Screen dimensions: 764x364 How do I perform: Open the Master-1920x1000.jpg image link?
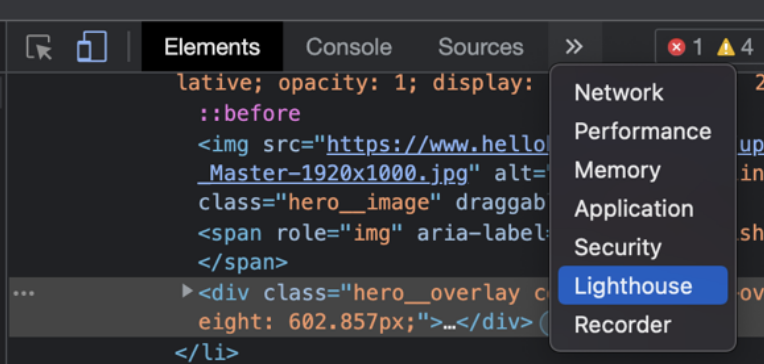click(x=333, y=173)
